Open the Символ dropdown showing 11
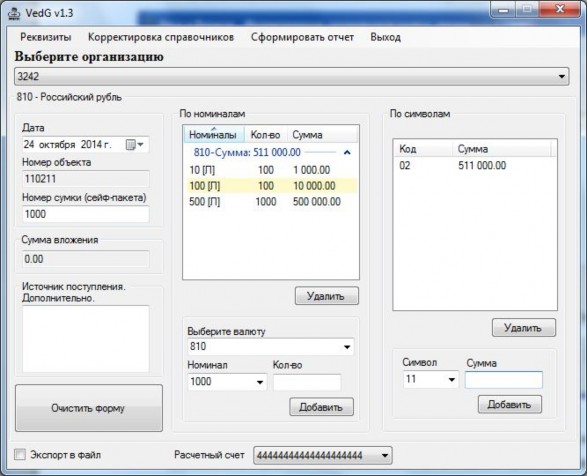Viewport: 587px width, 476px height. (x=451, y=380)
